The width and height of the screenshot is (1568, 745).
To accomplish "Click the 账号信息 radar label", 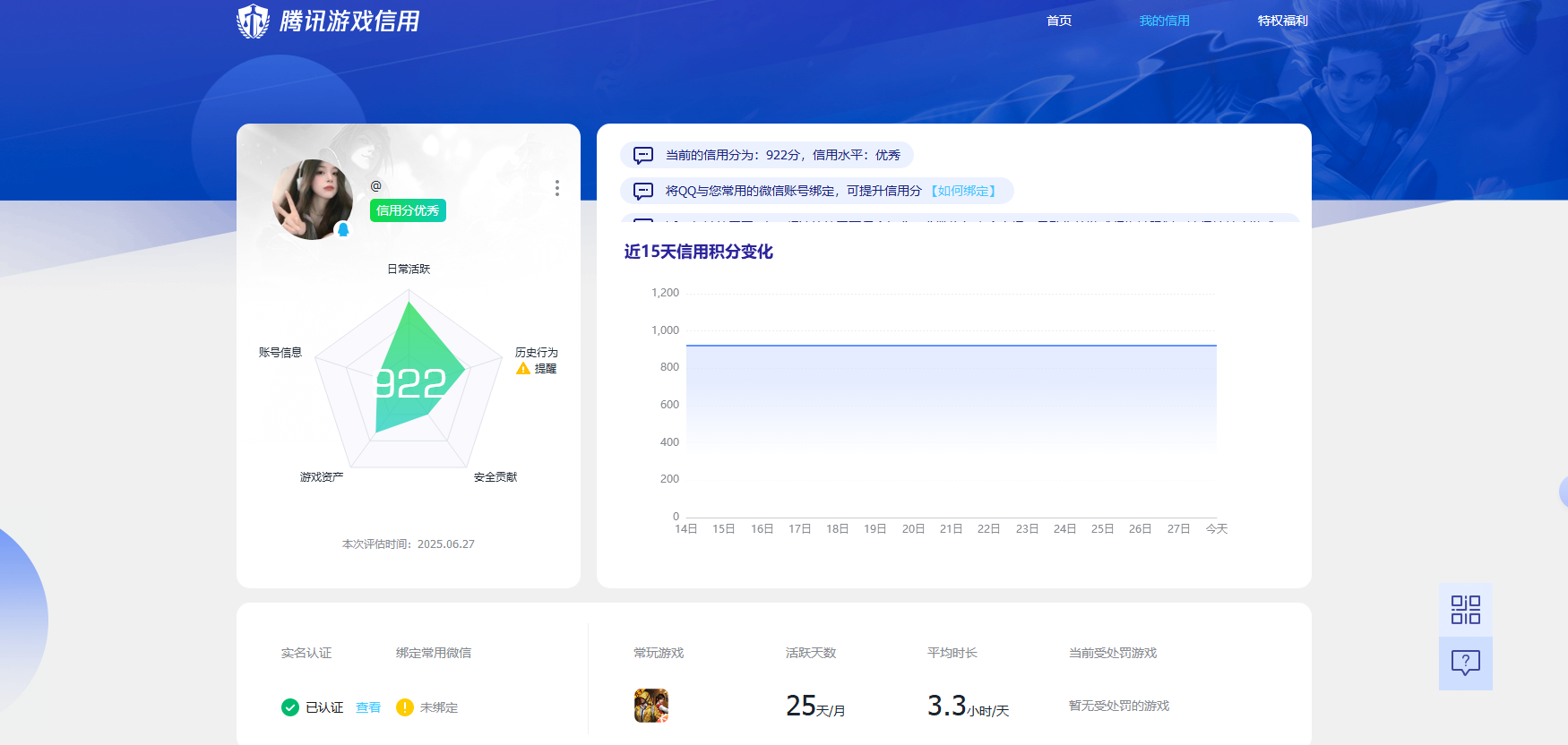I will tap(280, 352).
